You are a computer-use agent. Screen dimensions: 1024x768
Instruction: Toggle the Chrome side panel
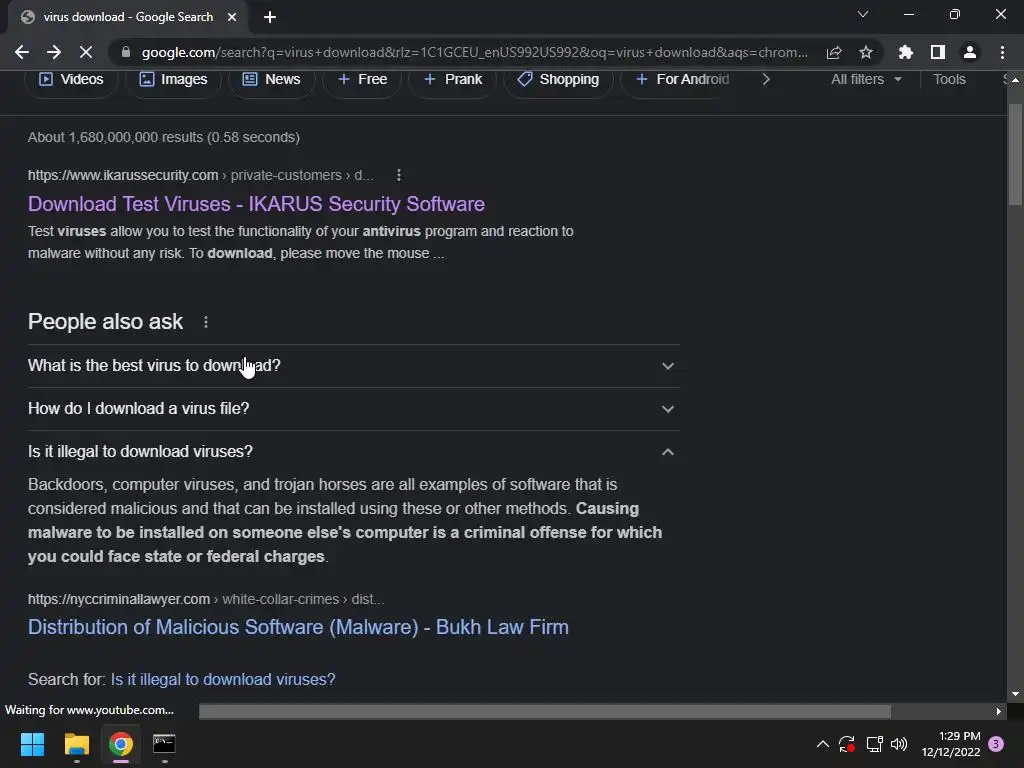pyautogui.click(x=938, y=52)
